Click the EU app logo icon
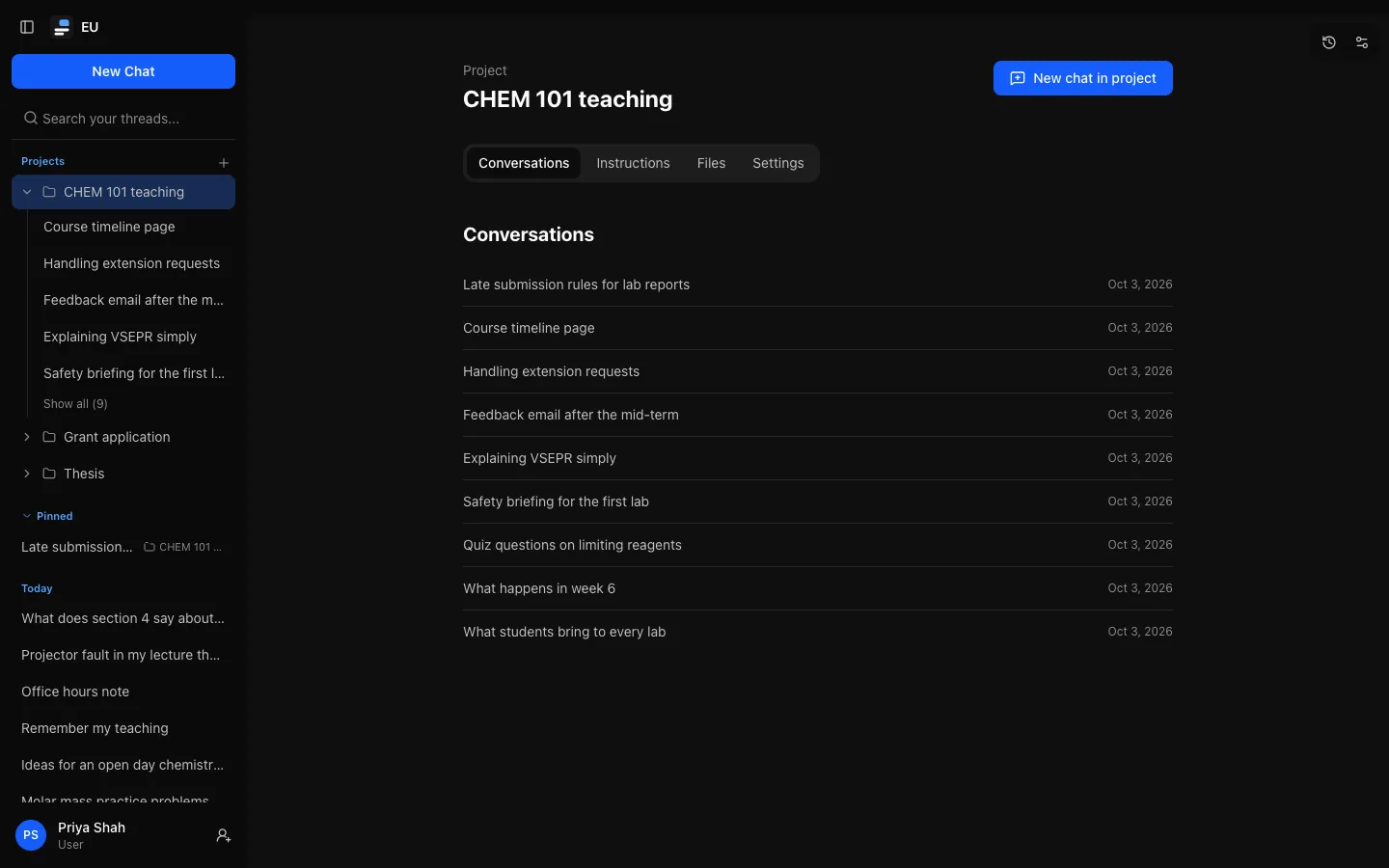1389x868 pixels. (62, 27)
